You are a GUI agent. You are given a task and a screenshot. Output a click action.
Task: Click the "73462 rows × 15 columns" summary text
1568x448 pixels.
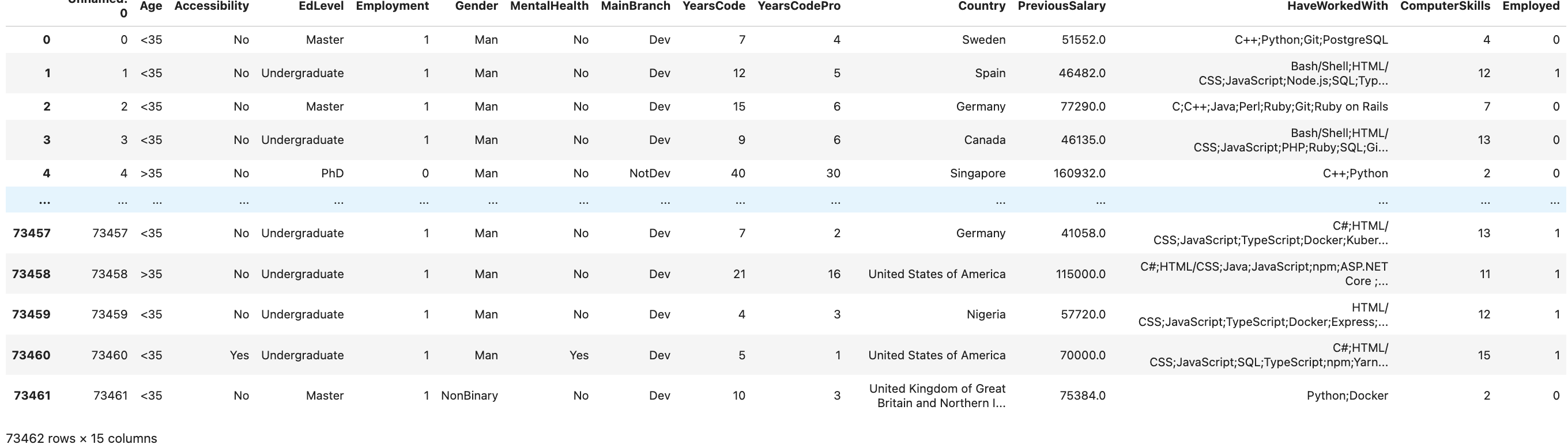[x=81, y=438]
